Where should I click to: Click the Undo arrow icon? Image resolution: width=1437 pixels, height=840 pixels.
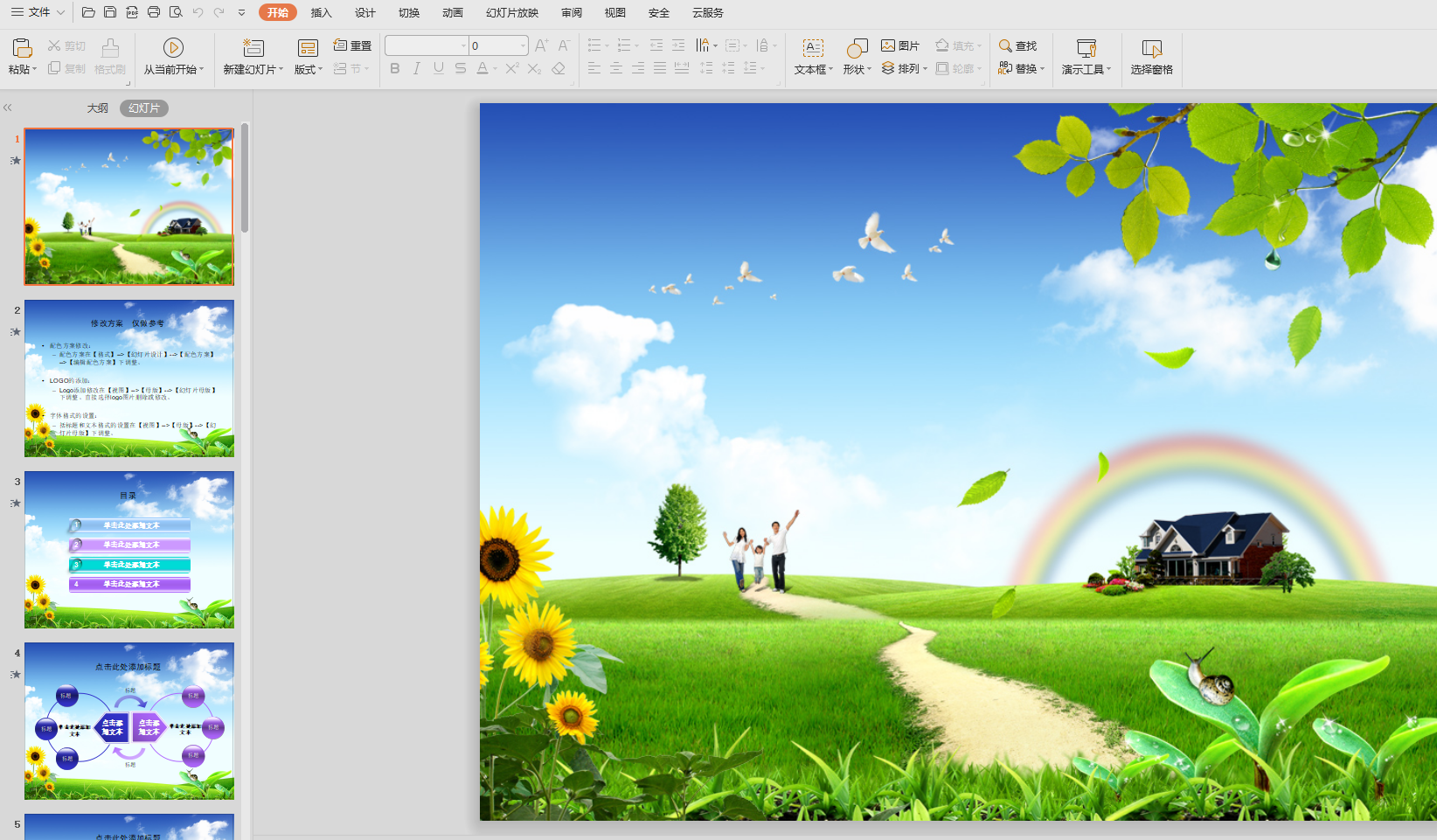(x=198, y=12)
